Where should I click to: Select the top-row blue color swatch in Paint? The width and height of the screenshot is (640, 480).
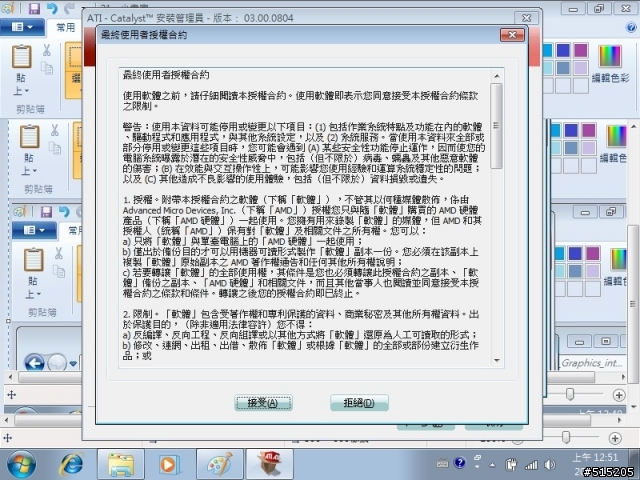[x=563, y=50]
